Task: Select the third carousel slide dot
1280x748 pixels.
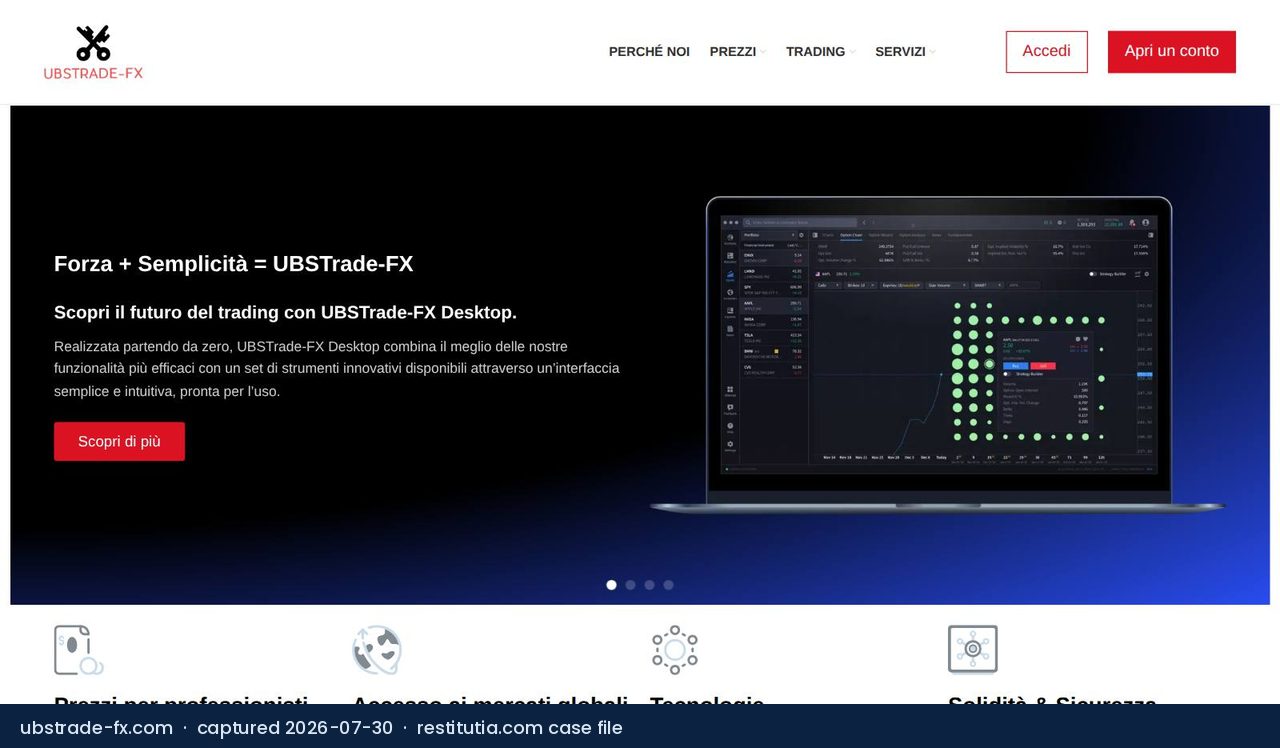Action: coord(650,585)
